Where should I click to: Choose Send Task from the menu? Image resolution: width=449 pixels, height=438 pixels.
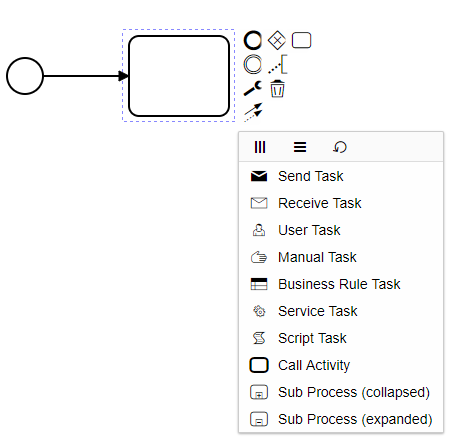pos(341,176)
